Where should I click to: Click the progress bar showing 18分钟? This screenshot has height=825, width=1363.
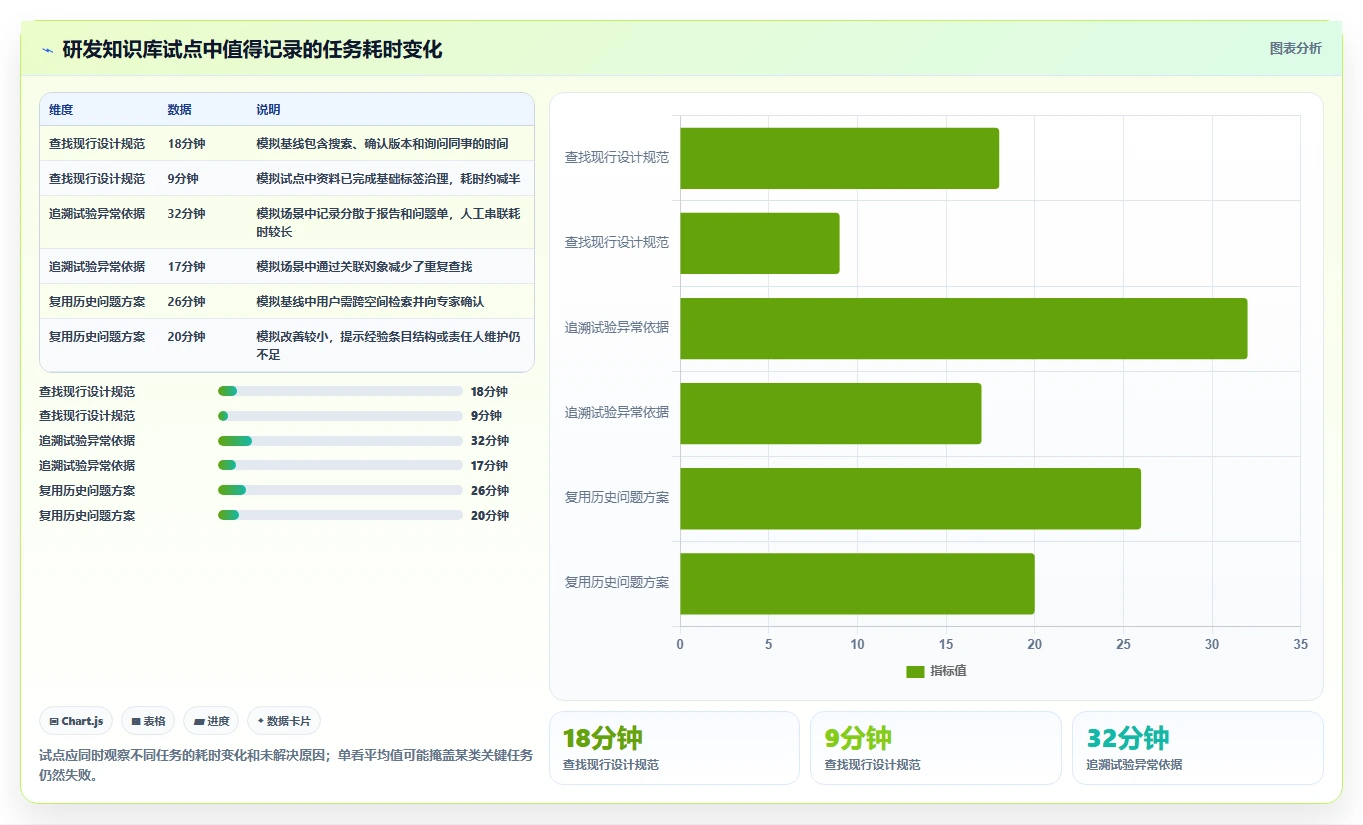click(x=340, y=391)
